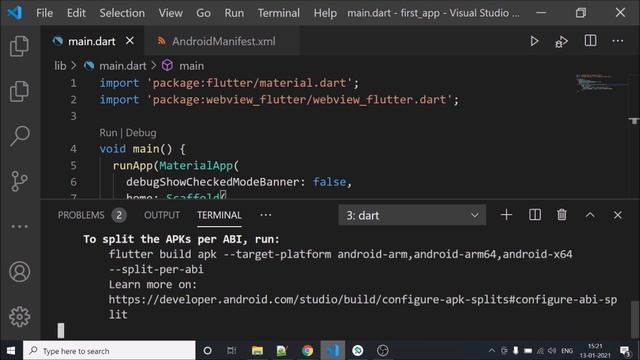
Task: Open the File menu
Action: 44,13
